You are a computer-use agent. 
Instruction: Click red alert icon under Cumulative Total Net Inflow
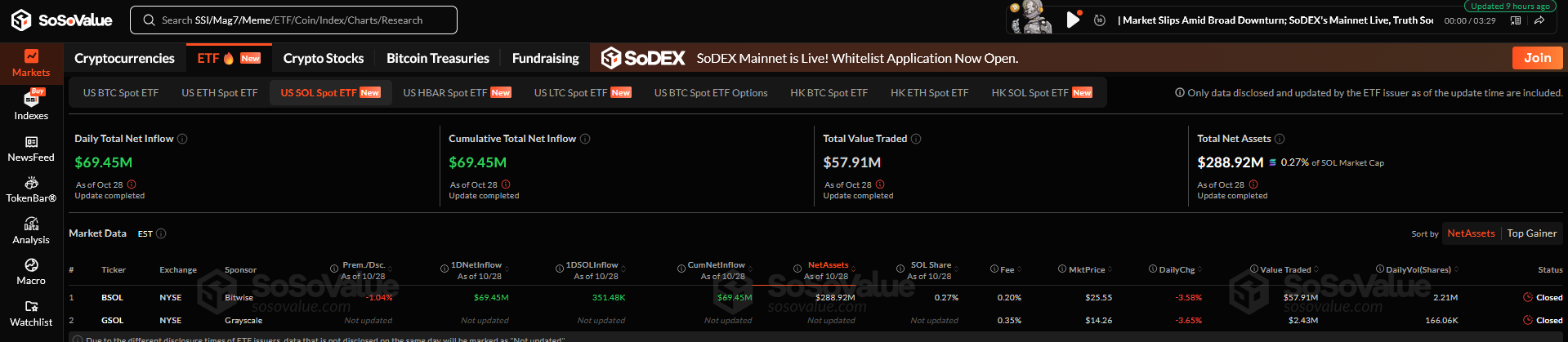click(x=506, y=184)
